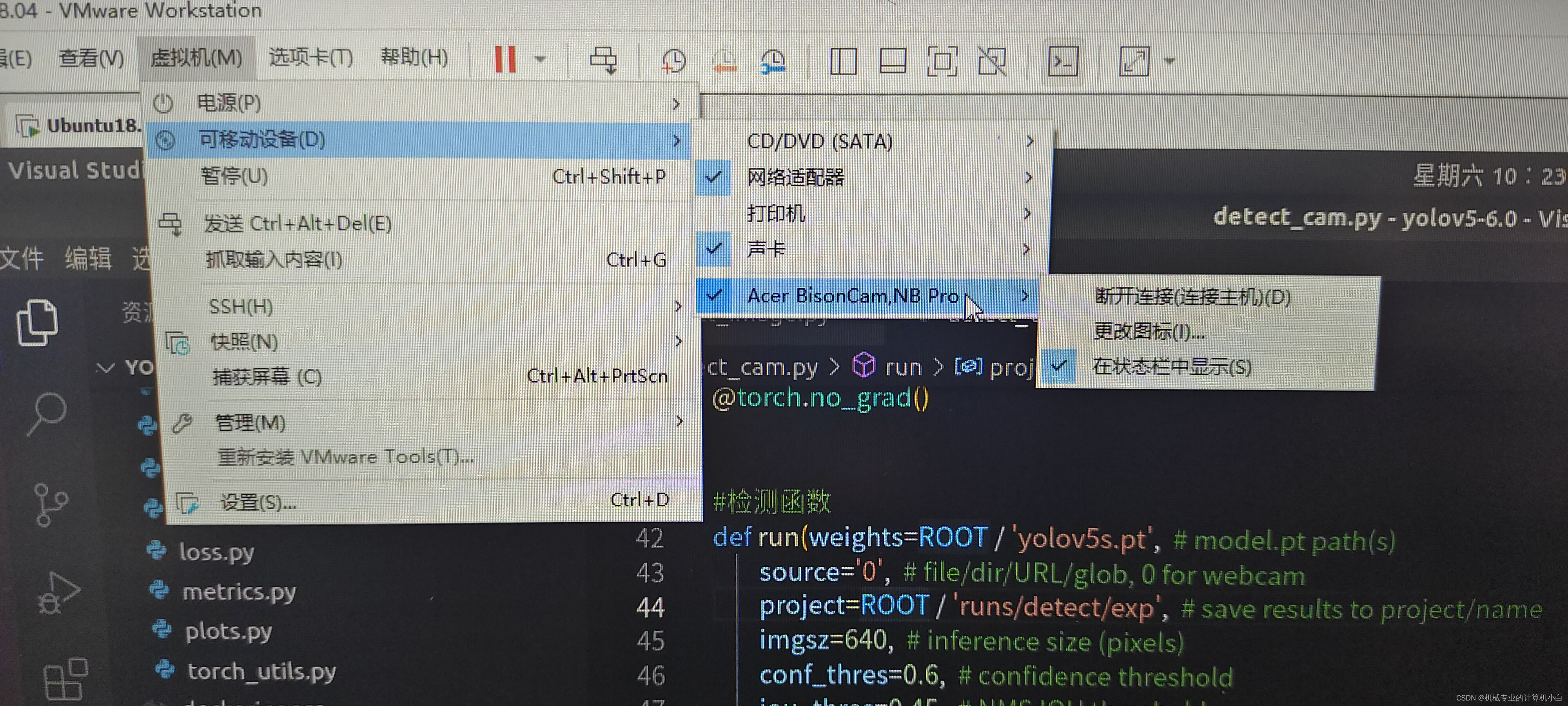Expand the SSH(H) submenu
1568x706 pixels.
pos(425,306)
